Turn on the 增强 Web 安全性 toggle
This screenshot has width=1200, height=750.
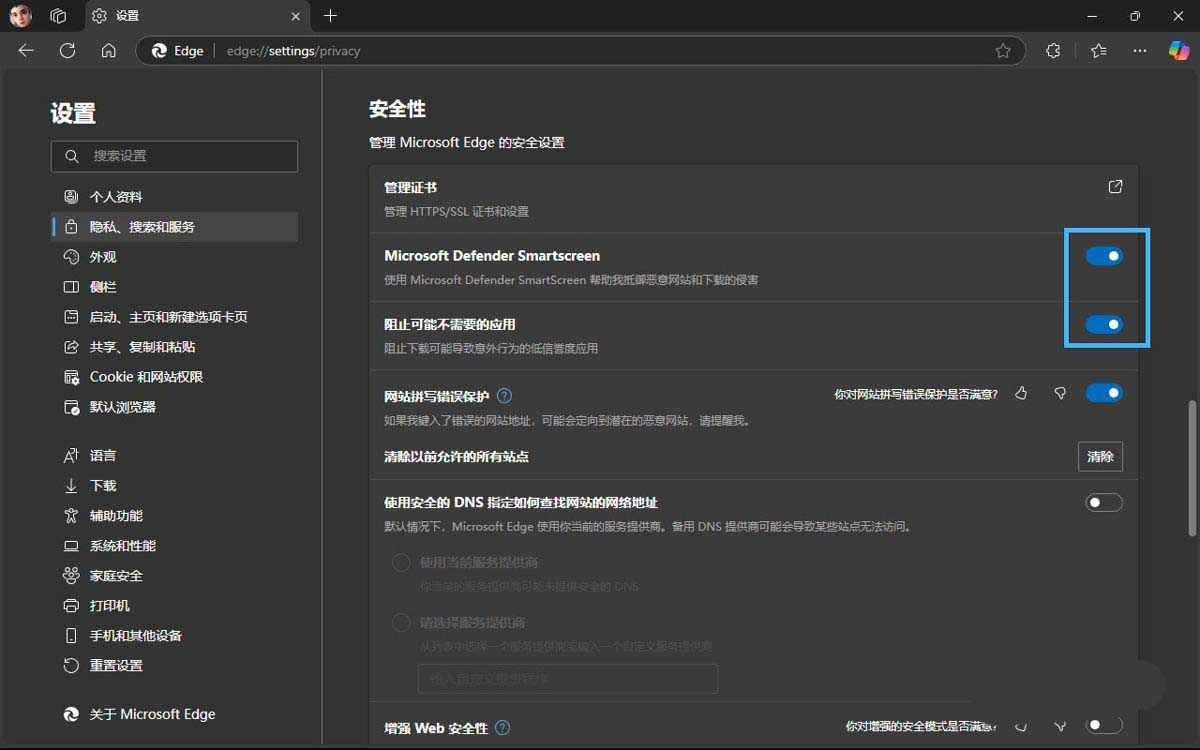tap(1104, 725)
